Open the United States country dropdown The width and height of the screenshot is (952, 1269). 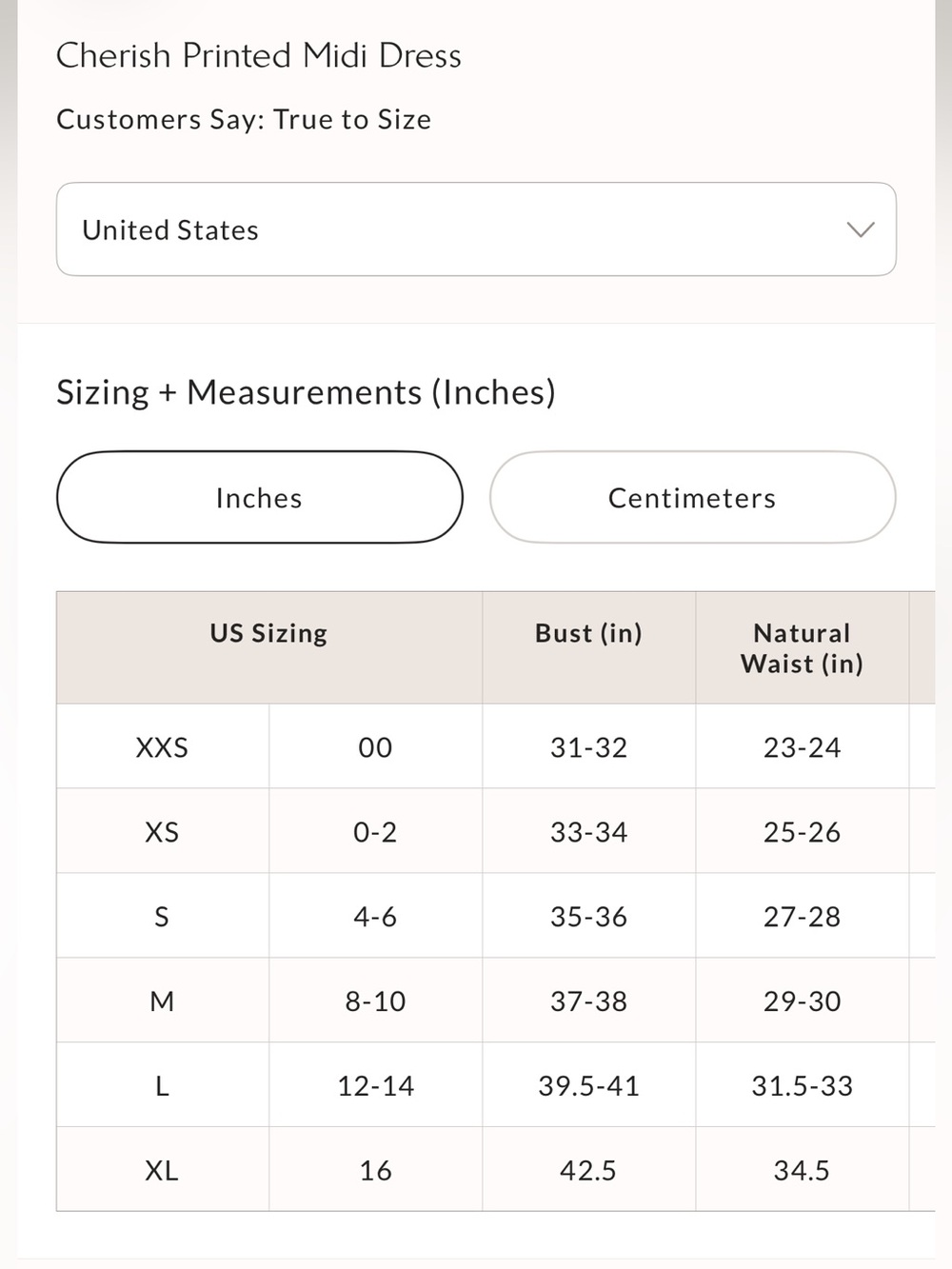(x=476, y=229)
